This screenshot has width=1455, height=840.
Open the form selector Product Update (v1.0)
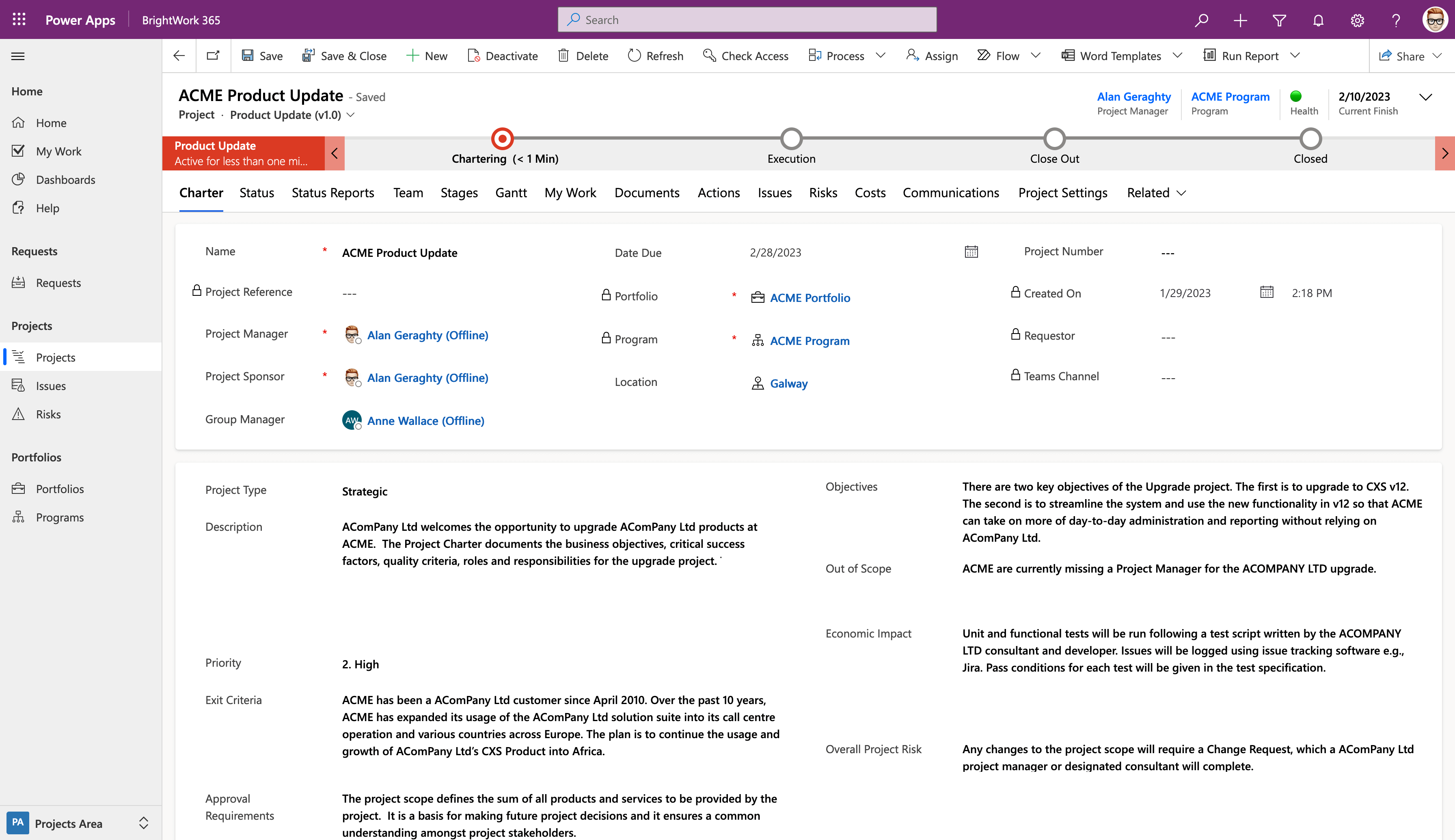[292, 115]
